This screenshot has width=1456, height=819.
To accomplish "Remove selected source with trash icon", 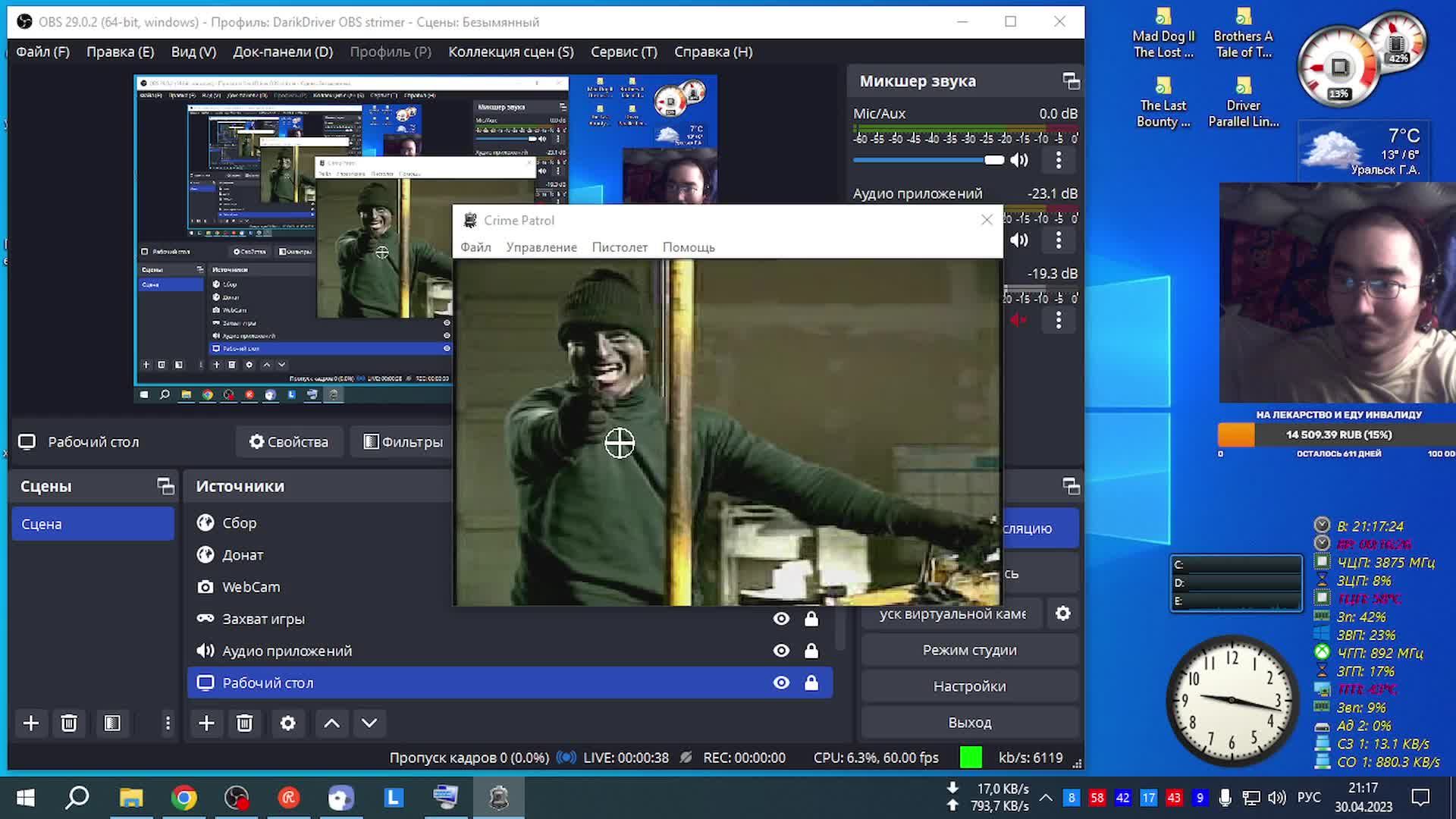I will click(244, 723).
